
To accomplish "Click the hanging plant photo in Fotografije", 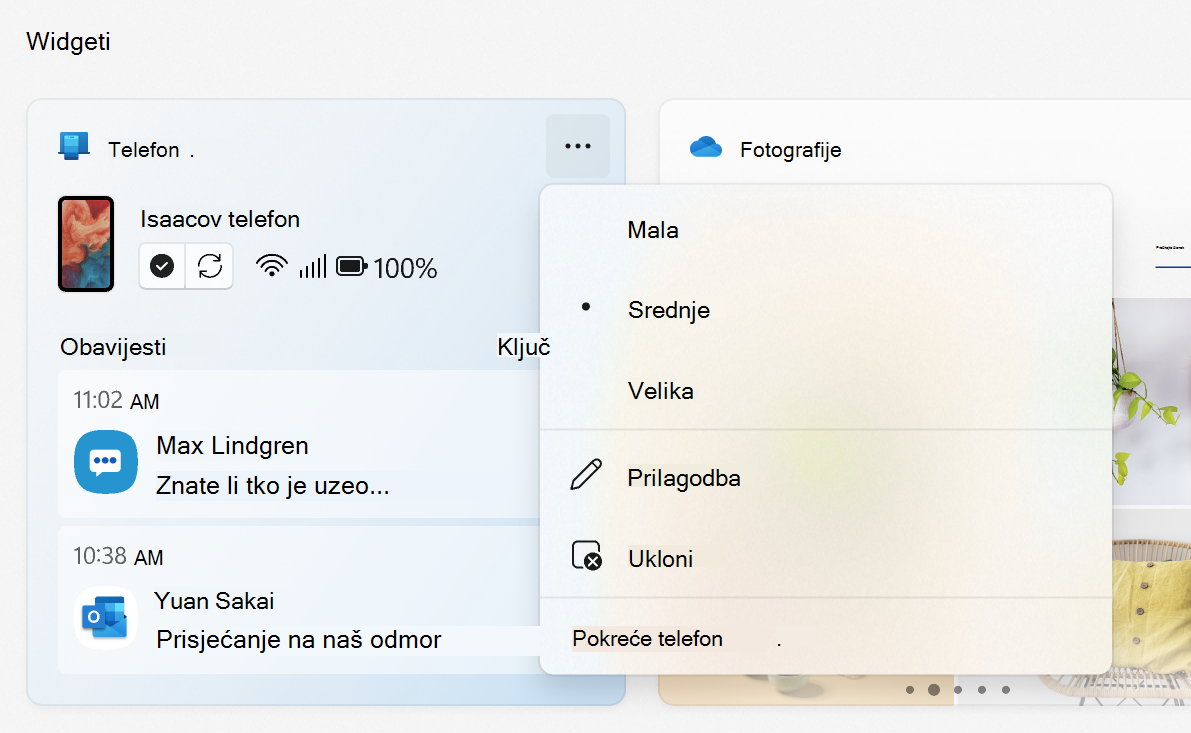I will 1152,400.
